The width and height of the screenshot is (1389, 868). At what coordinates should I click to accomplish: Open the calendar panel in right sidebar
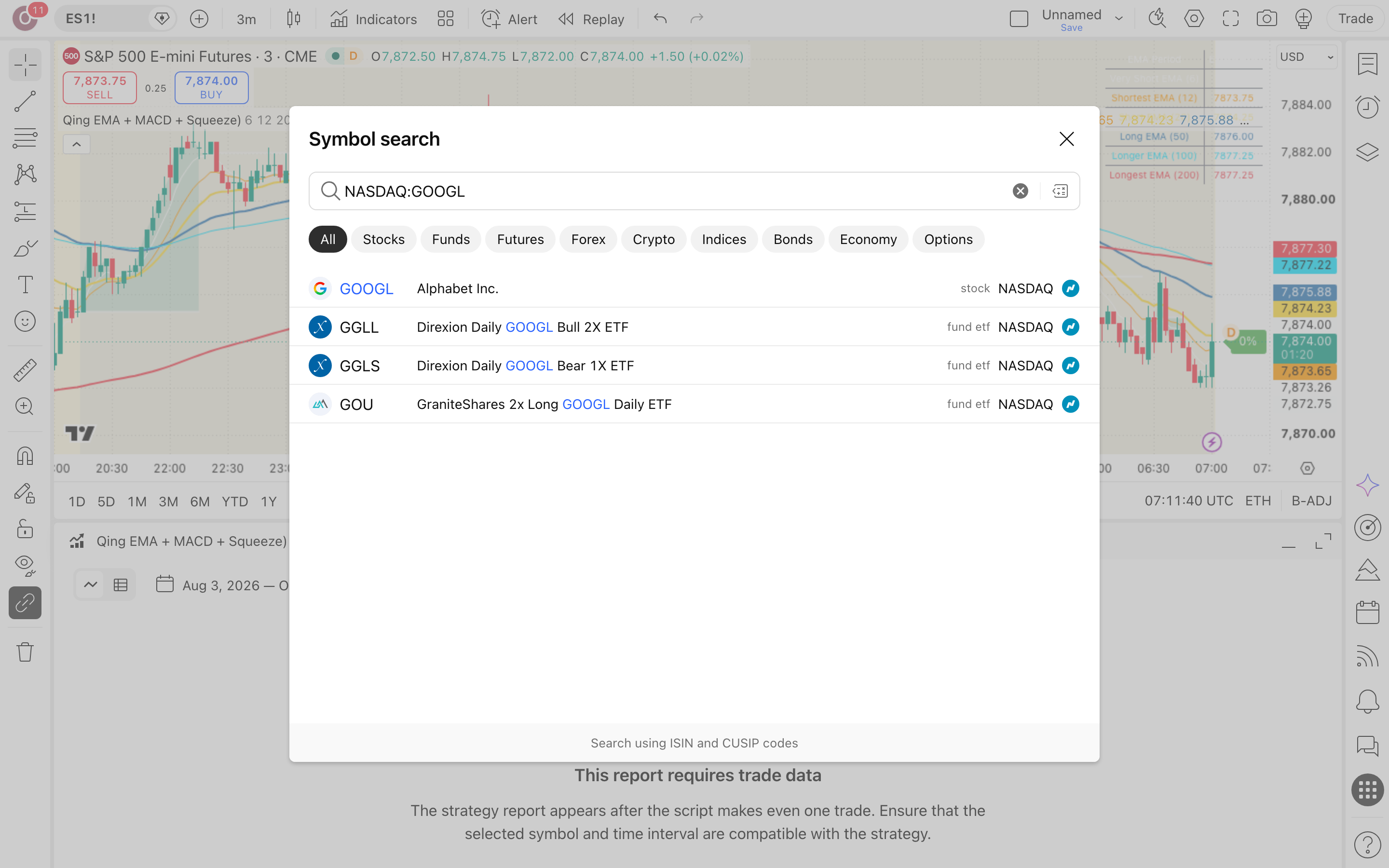pos(1367,612)
